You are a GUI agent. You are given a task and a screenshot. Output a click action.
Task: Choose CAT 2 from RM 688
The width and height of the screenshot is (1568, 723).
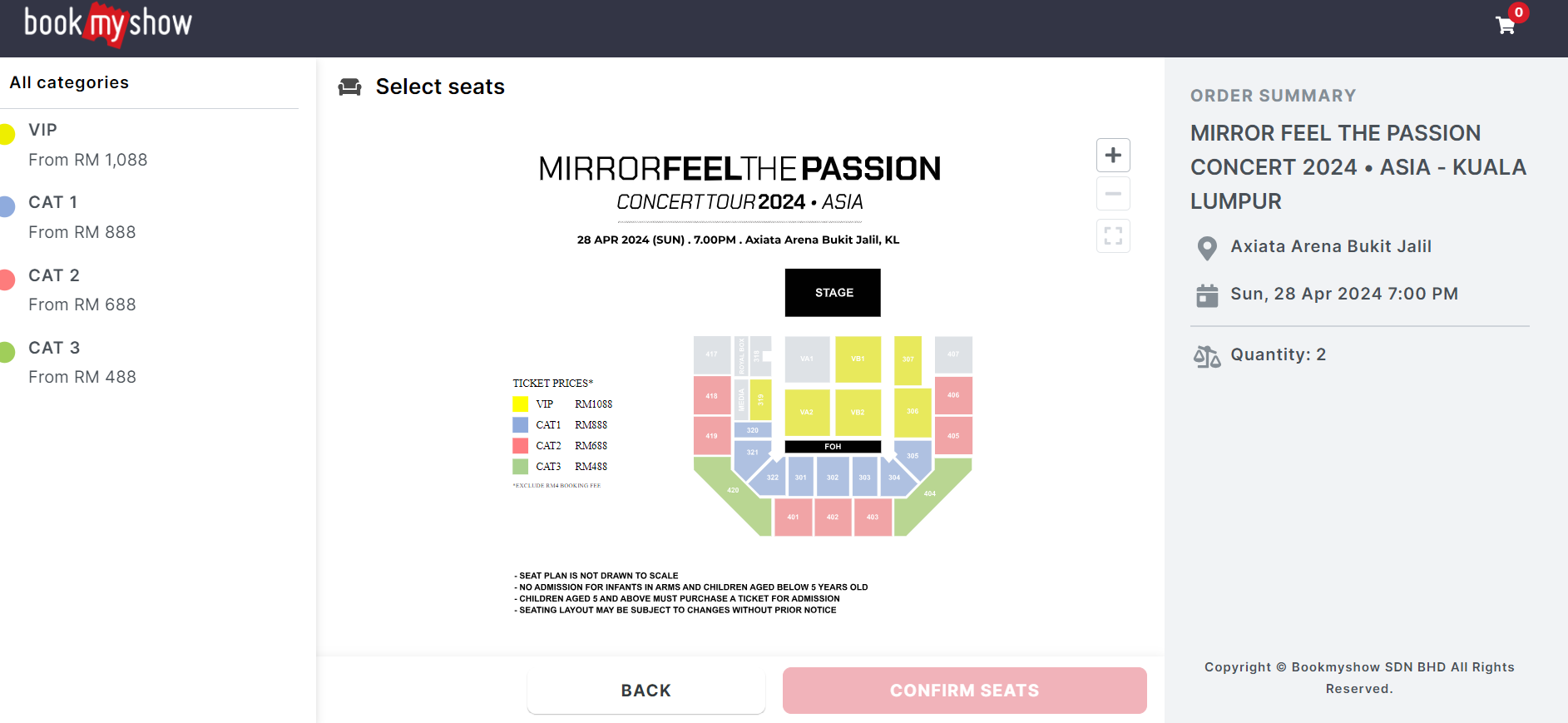[x=82, y=305]
